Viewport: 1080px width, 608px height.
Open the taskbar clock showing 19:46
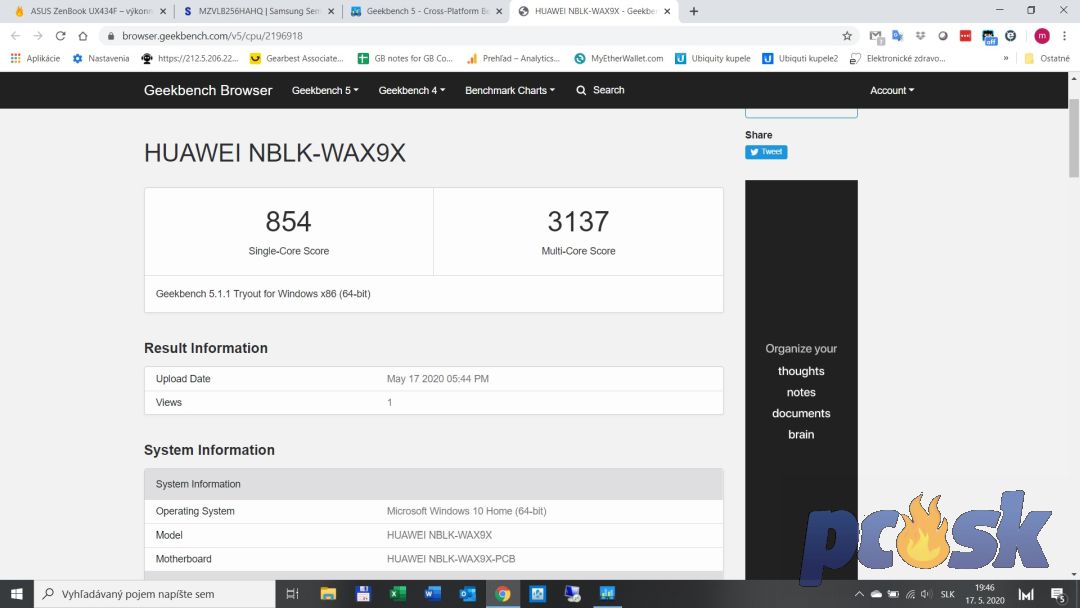[985, 594]
